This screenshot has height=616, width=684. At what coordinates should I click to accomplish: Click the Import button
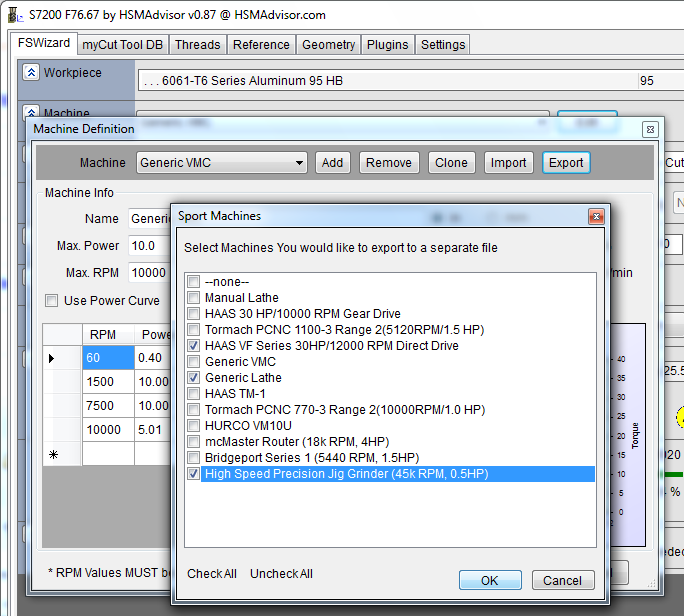point(508,163)
